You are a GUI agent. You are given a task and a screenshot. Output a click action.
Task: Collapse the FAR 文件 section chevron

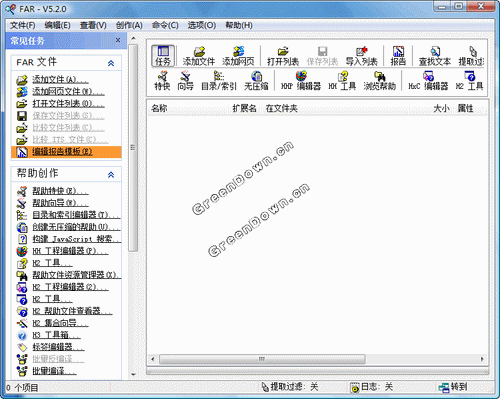point(111,63)
